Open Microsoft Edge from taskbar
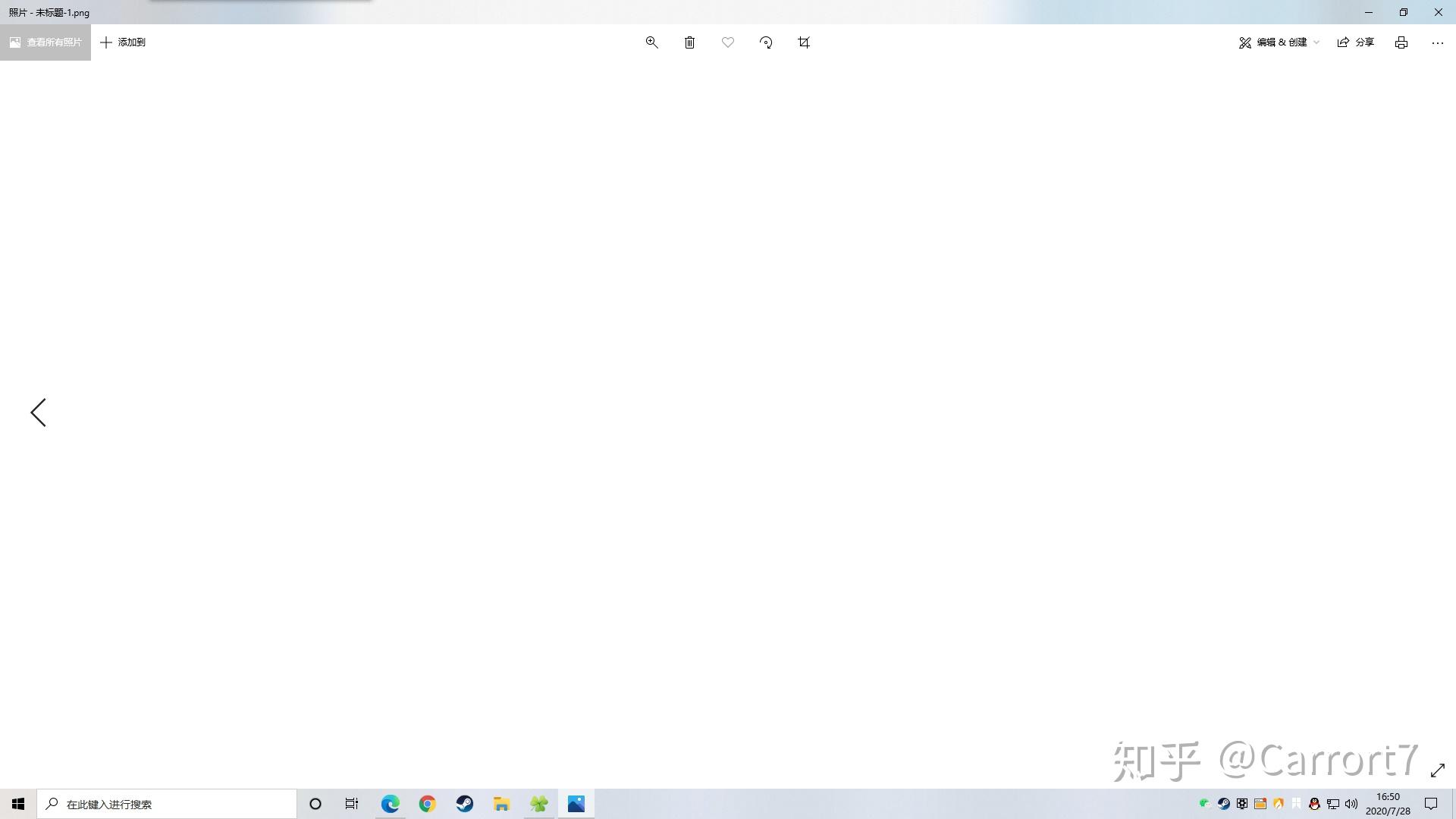This screenshot has width=1456, height=819. coord(390,804)
